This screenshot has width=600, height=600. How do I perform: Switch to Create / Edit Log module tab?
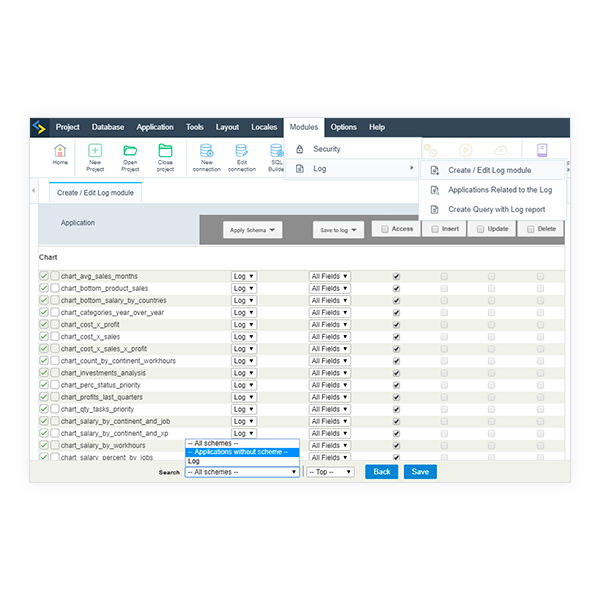click(95, 192)
